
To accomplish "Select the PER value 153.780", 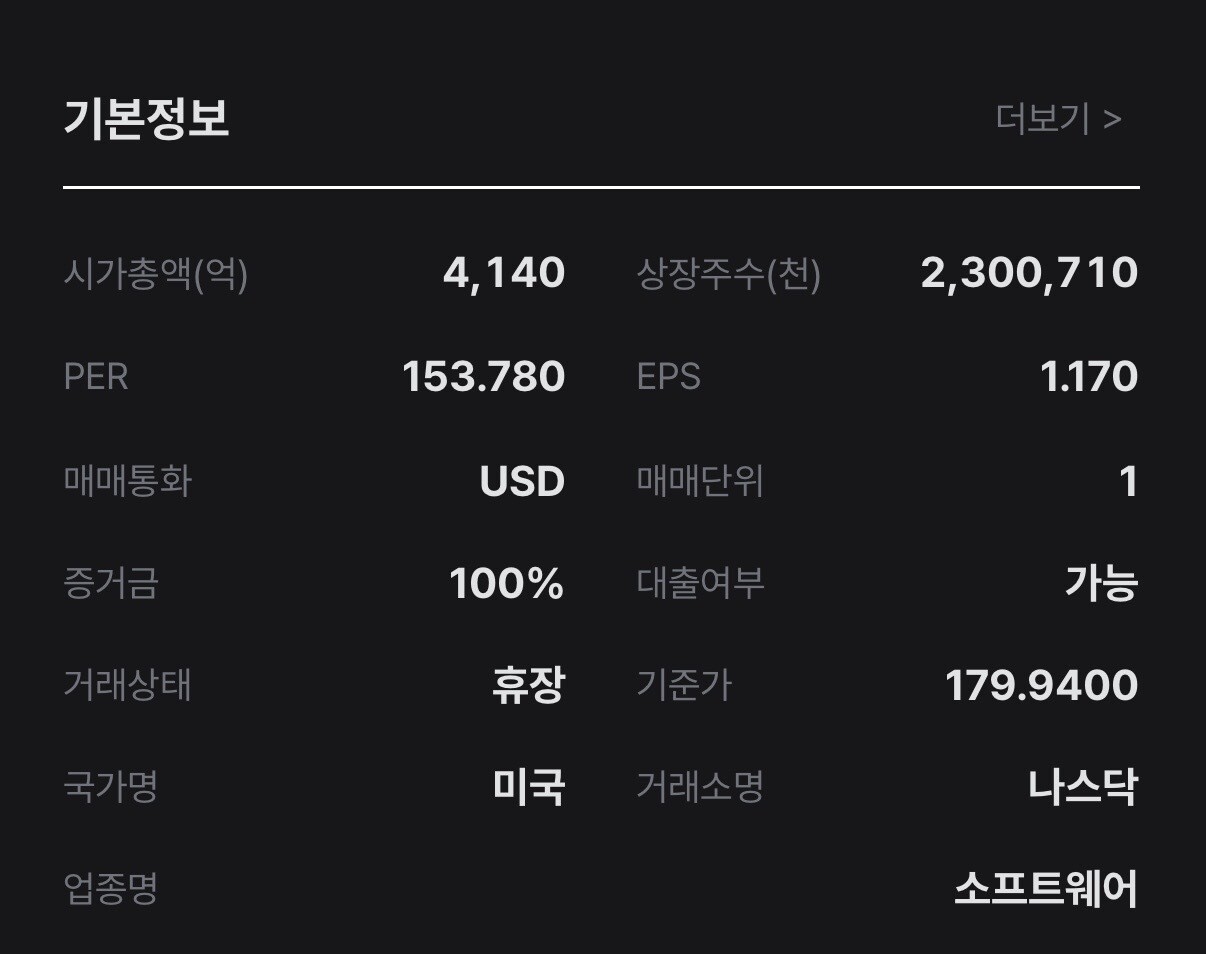I will click(484, 377).
